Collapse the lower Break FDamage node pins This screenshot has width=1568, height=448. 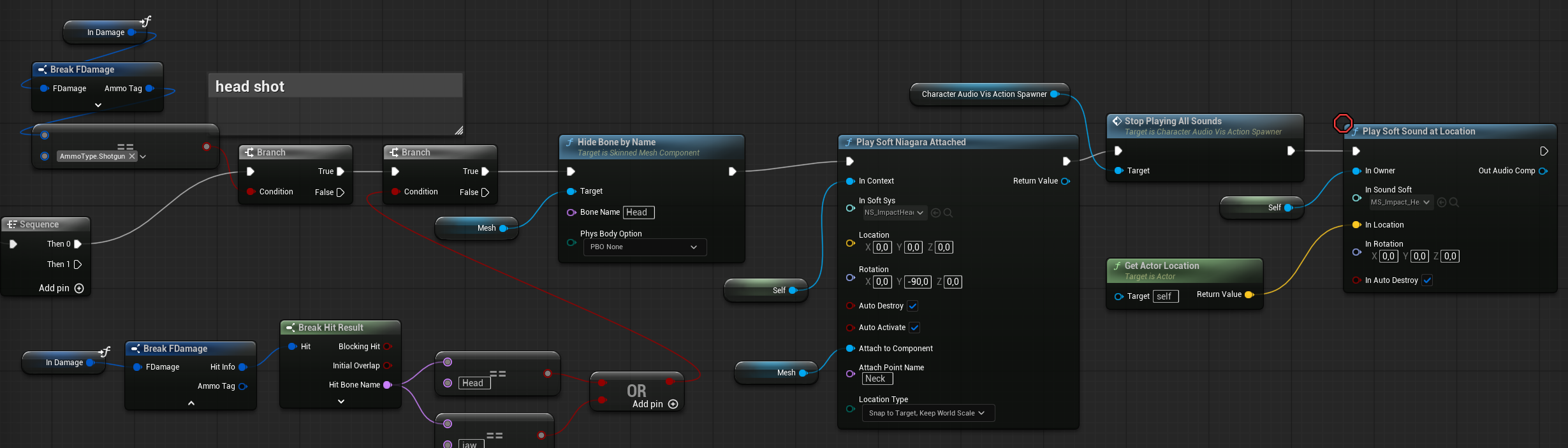coord(191,403)
